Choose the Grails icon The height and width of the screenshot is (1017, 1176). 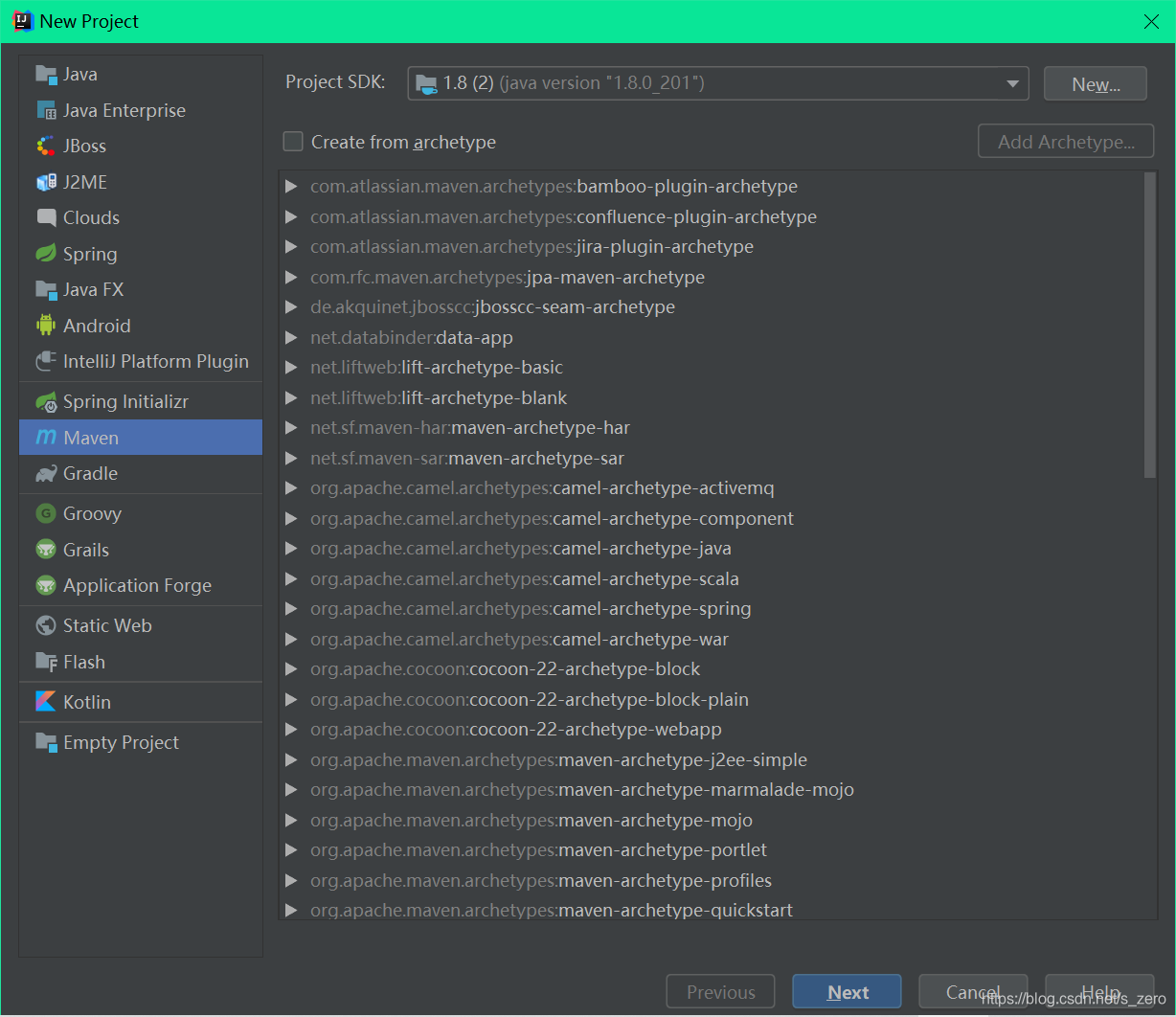pos(46,550)
